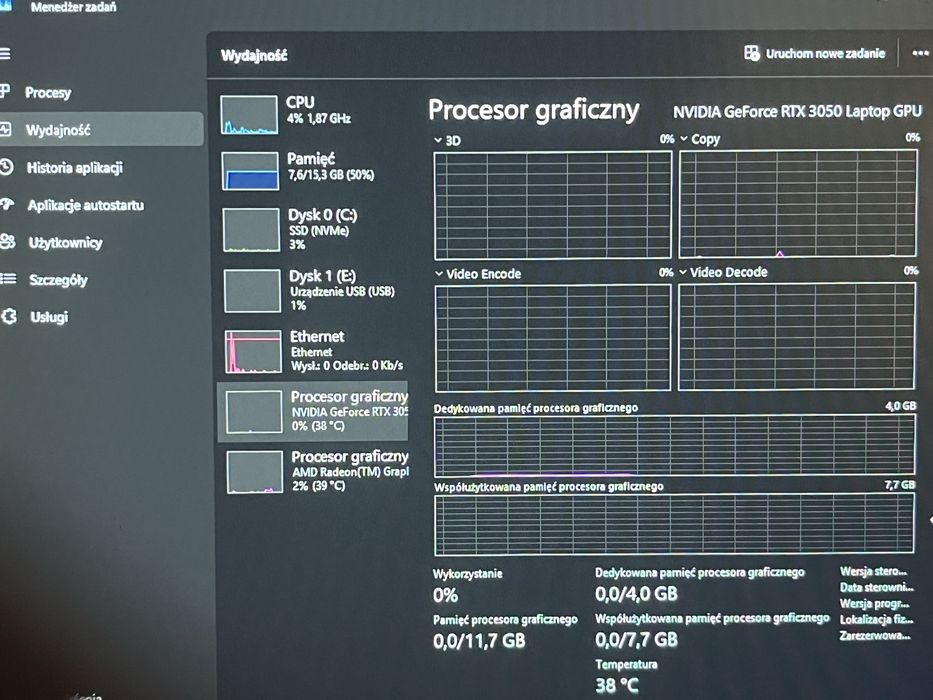
Task: Click the Menedżer zadań window title
Action: 73,7
